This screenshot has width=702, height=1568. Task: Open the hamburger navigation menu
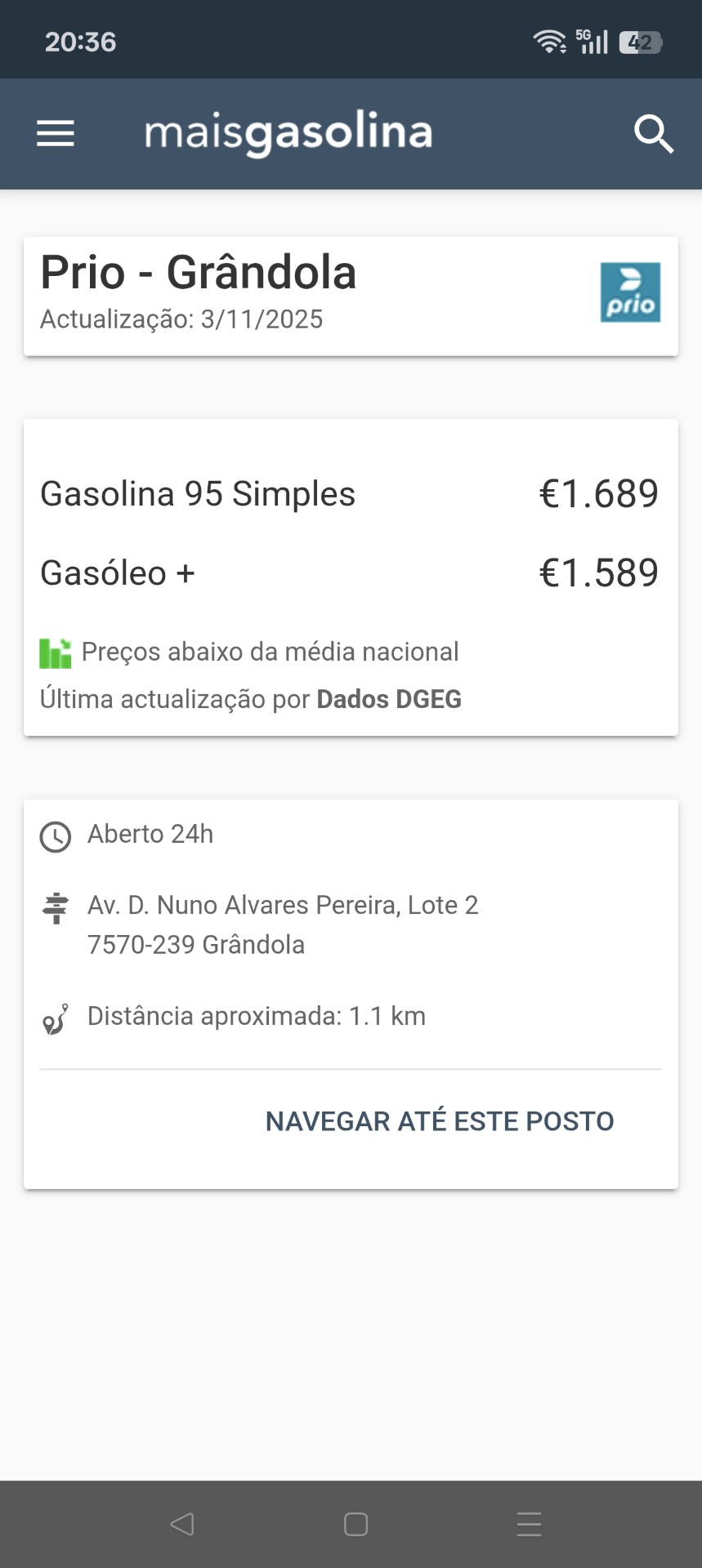pos(56,133)
